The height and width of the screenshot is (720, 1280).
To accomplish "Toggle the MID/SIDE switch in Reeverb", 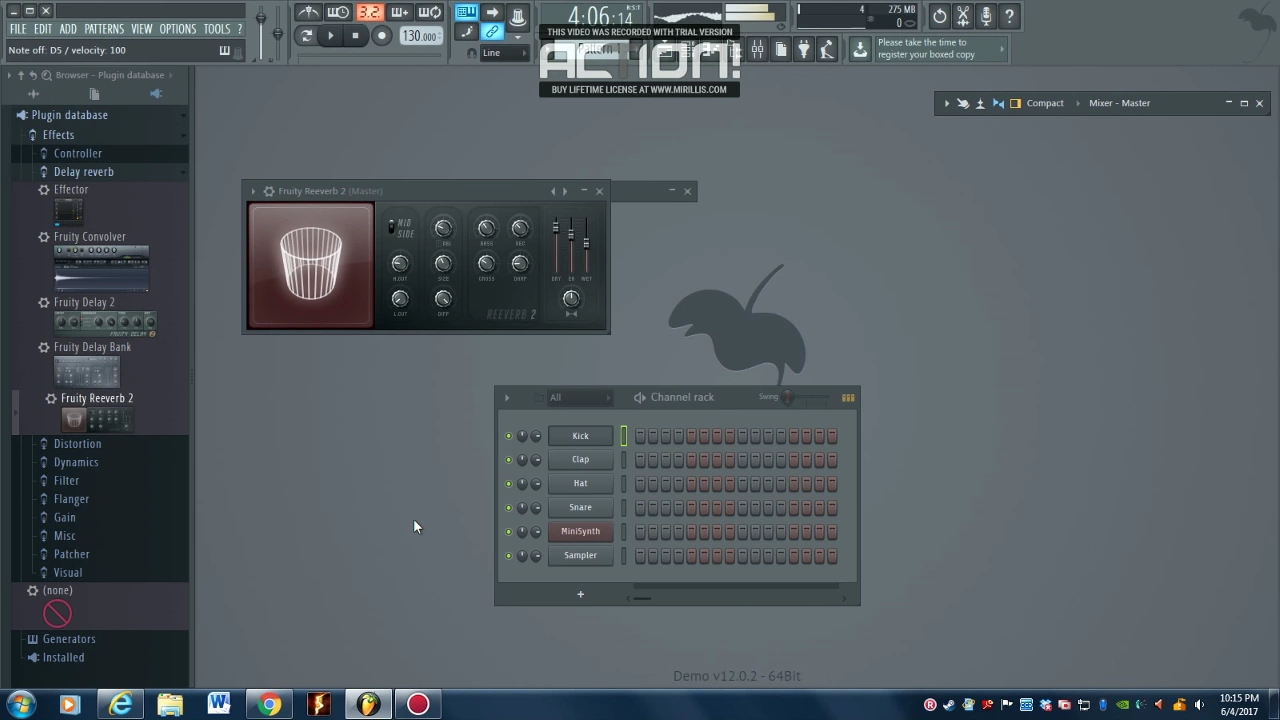I will (x=391, y=227).
